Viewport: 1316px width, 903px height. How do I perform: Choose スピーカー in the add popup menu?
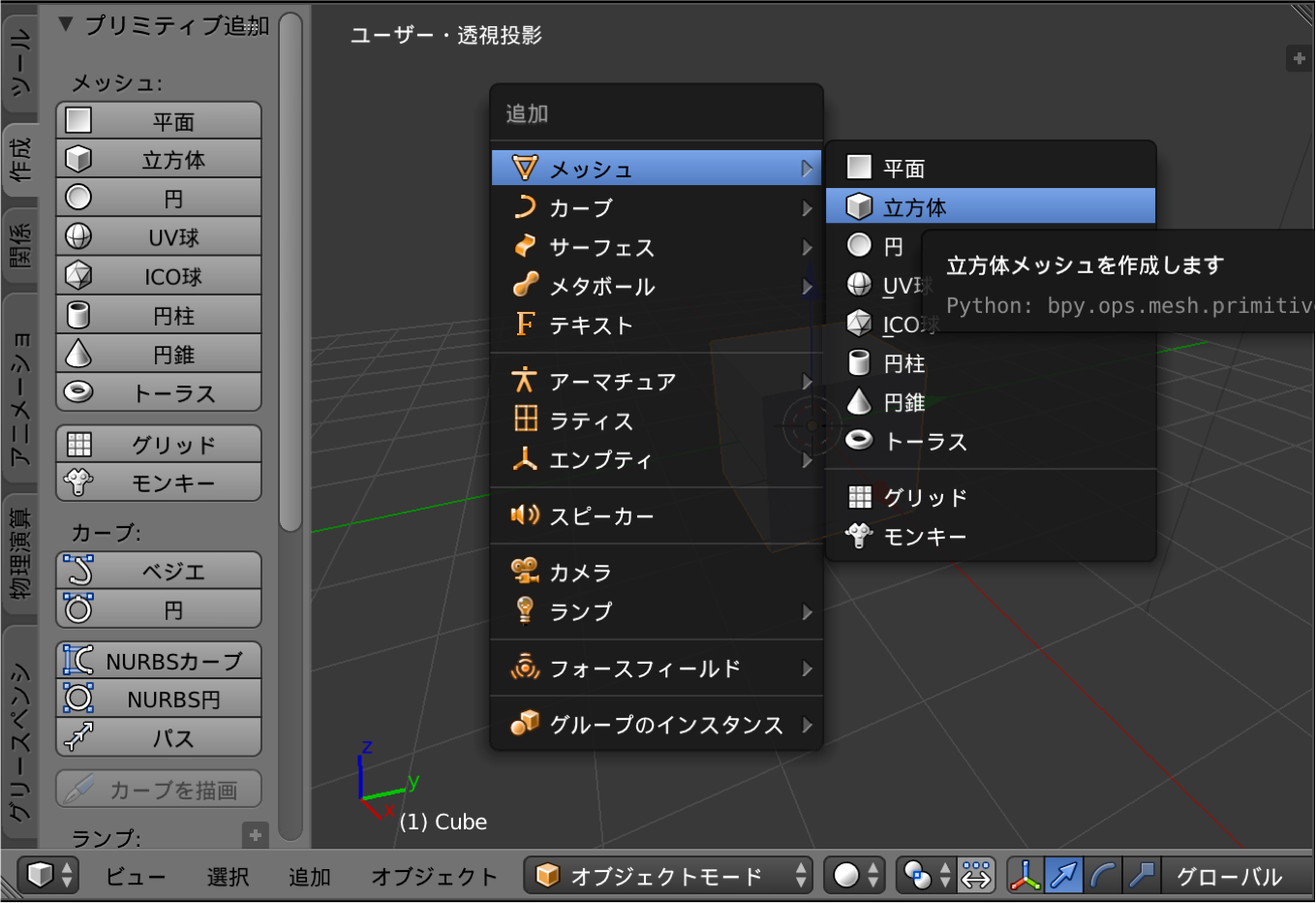point(601,516)
